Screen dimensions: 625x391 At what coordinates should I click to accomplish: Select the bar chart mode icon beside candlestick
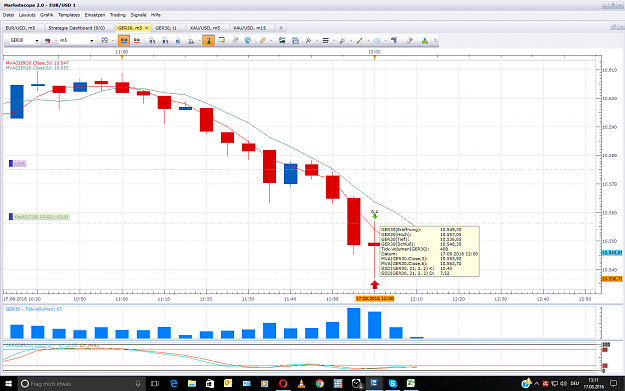[x=137, y=41]
